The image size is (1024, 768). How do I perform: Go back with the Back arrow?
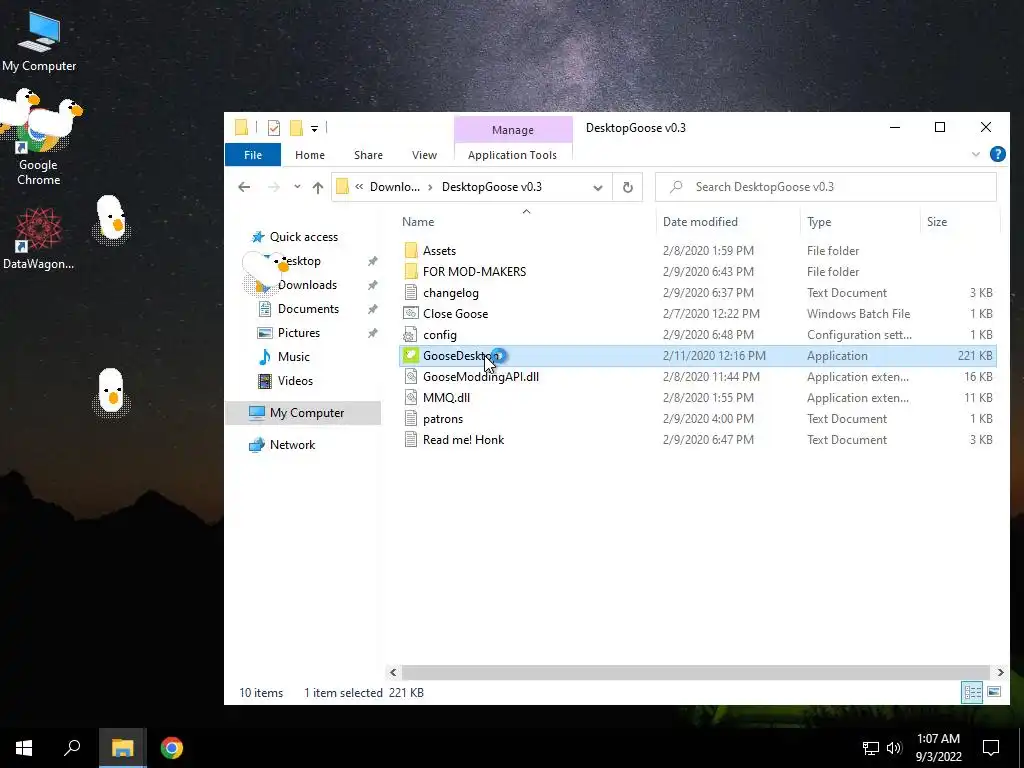coord(244,187)
